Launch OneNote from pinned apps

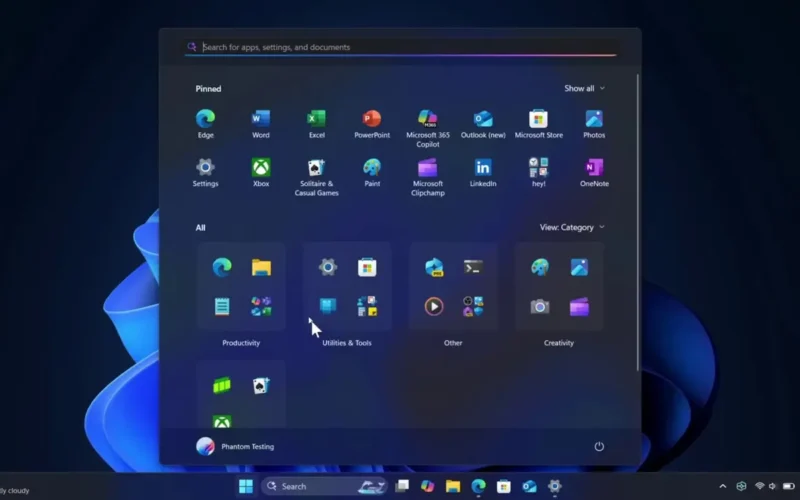point(594,172)
